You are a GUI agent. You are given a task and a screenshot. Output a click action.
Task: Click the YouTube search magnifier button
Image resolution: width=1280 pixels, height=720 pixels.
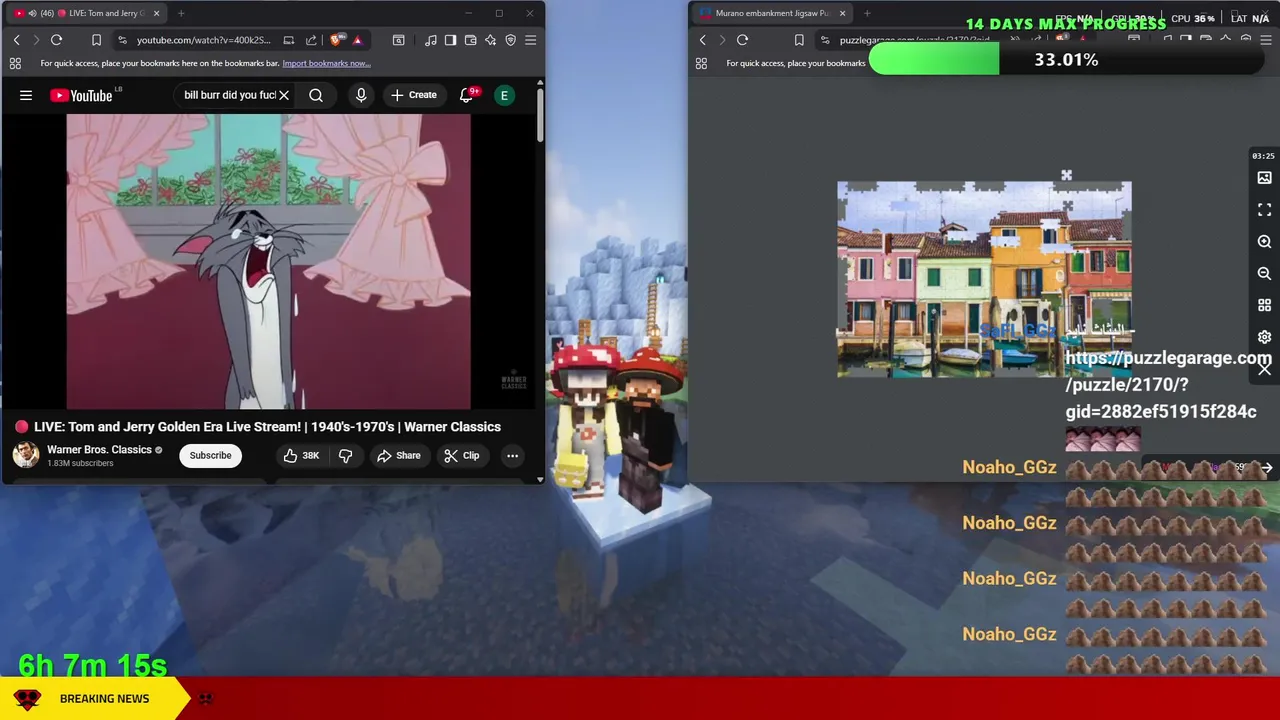click(x=316, y=95)
